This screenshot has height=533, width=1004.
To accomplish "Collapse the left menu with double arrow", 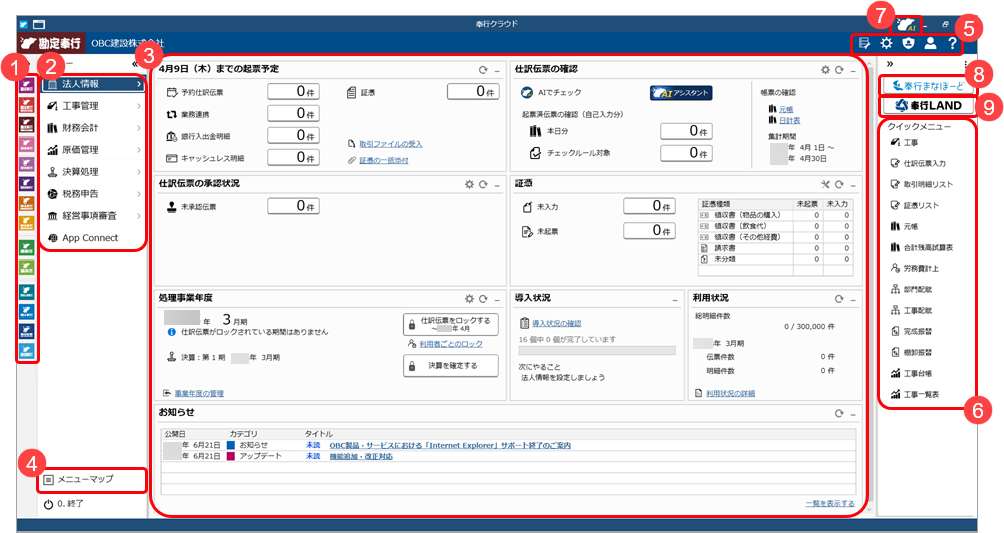I will click(135, 65).
